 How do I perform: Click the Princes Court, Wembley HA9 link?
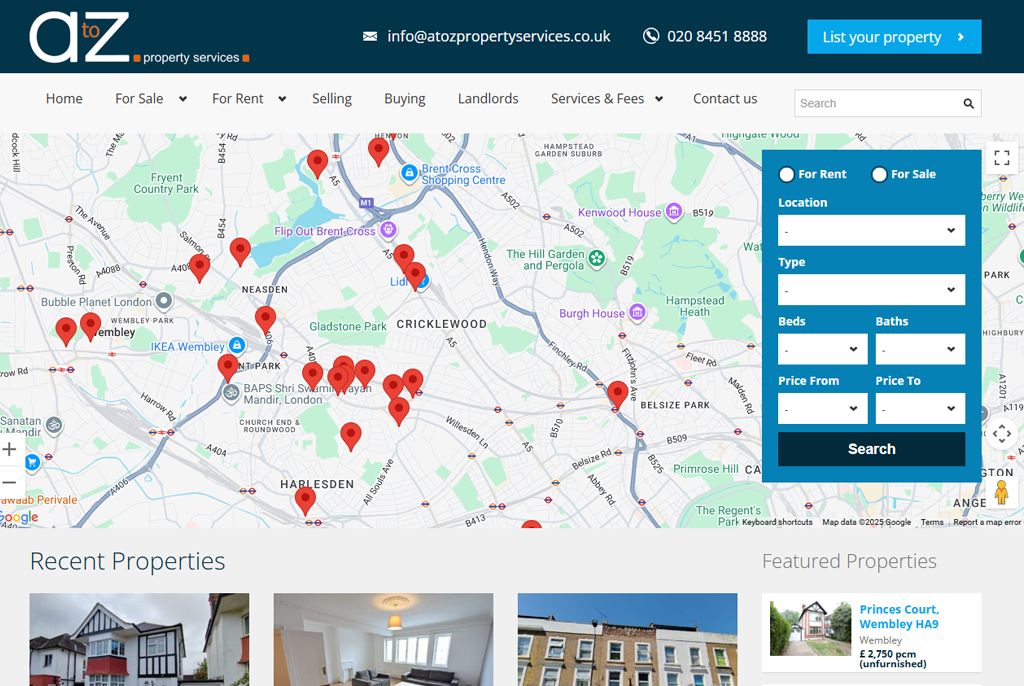(899, 617)
